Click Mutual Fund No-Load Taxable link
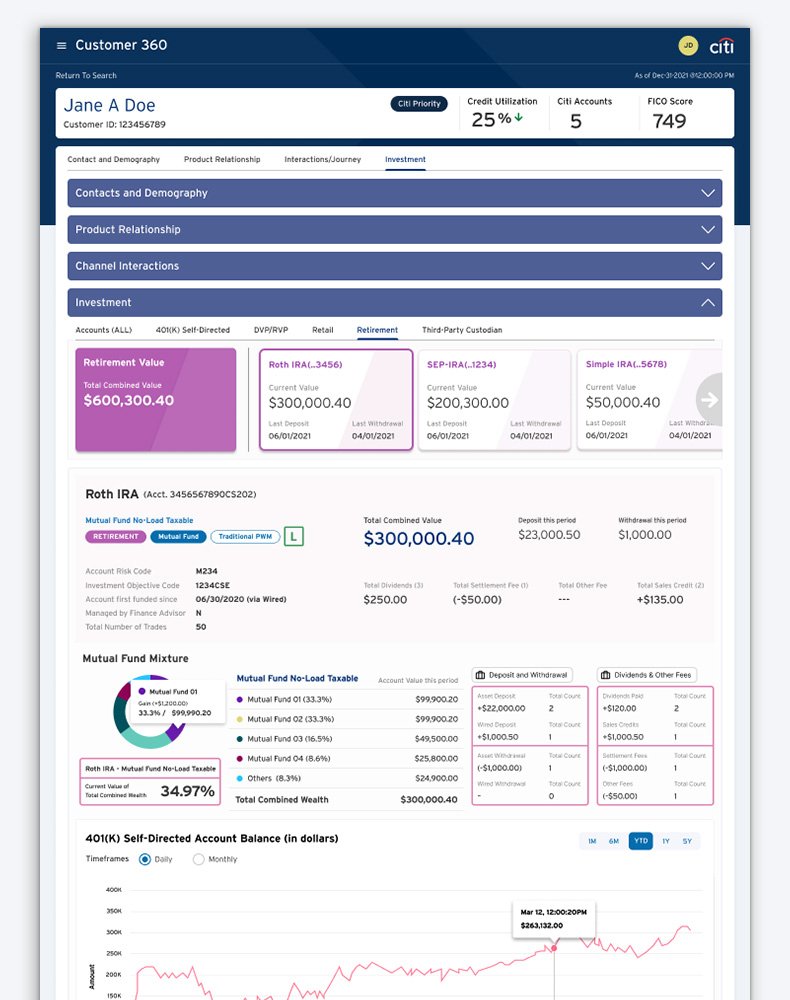The height and width of the screenshot is (1000, 790). click(139, 520)
